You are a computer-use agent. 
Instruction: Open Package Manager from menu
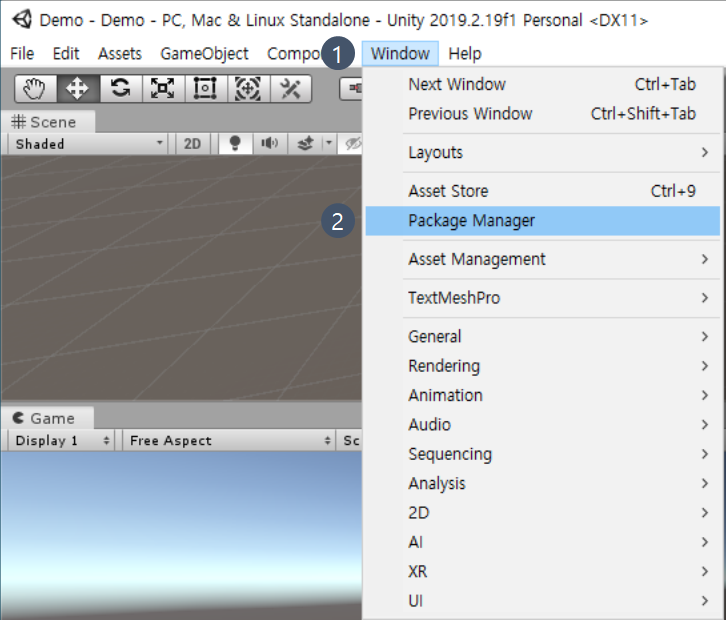pyautogui.click(x=543, y=221)
